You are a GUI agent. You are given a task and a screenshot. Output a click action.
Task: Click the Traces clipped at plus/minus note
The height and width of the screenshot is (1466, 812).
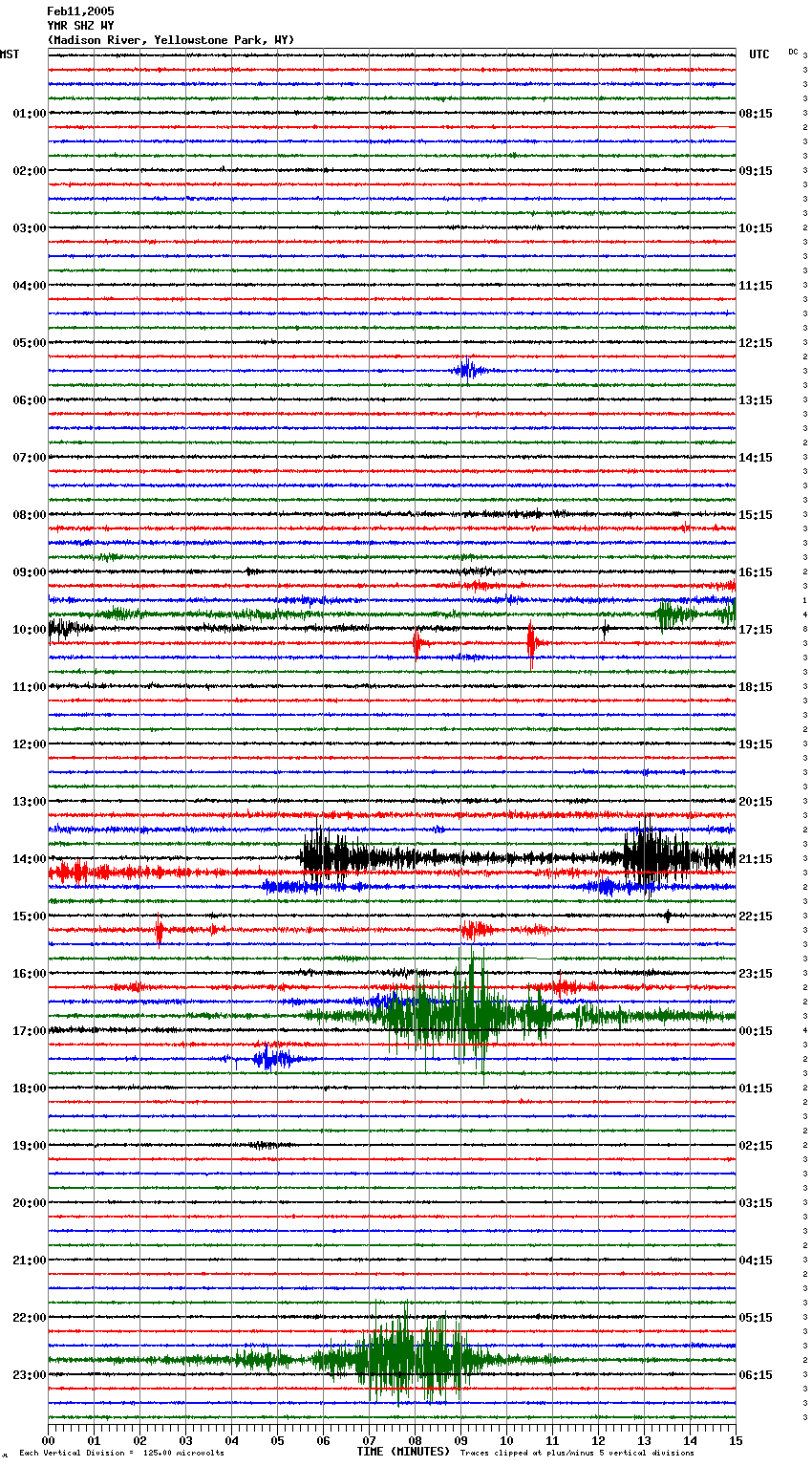(577, 1453)
